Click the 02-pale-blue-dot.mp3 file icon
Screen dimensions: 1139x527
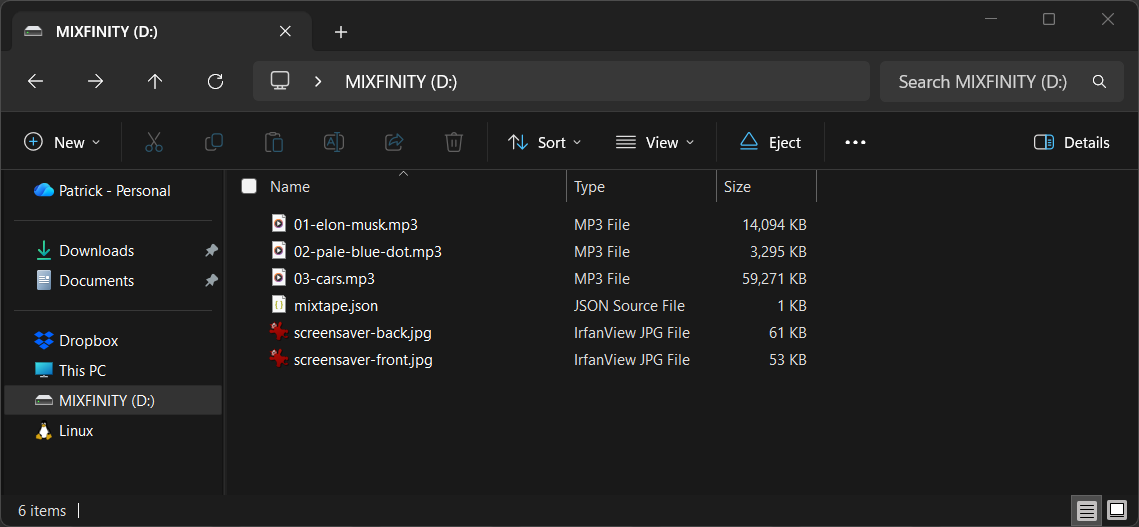pyautogui.click(x=278, y=251)
